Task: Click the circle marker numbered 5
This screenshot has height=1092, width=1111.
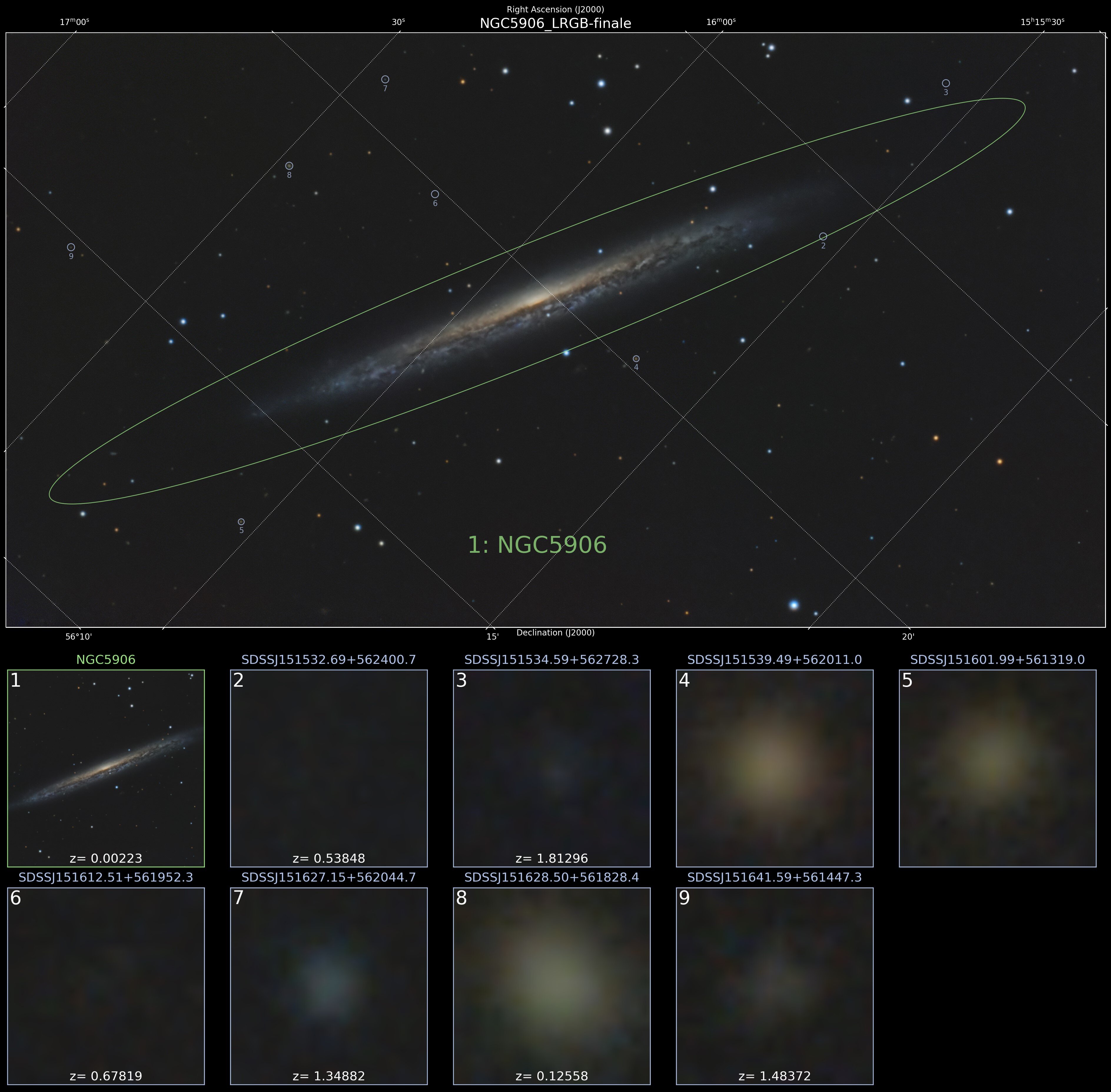Action: (241, 522)
